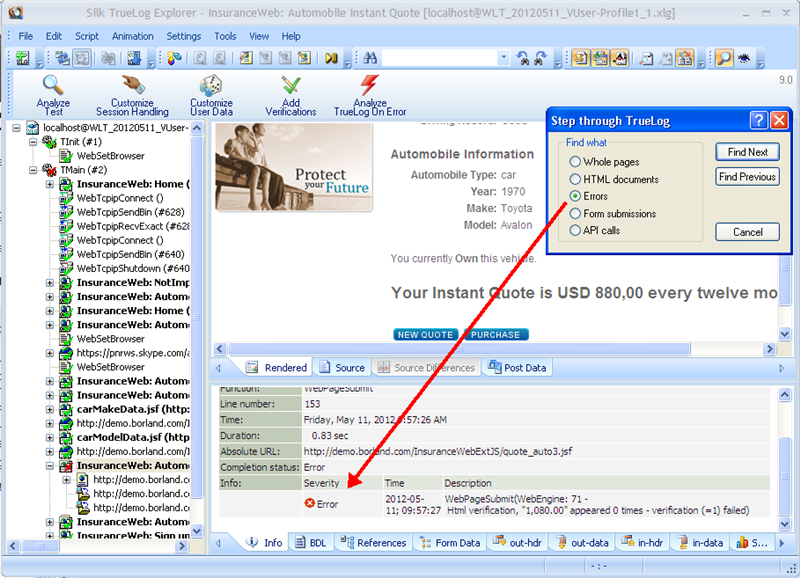Choose the Form submissions radio button

[x=575, y=213]
